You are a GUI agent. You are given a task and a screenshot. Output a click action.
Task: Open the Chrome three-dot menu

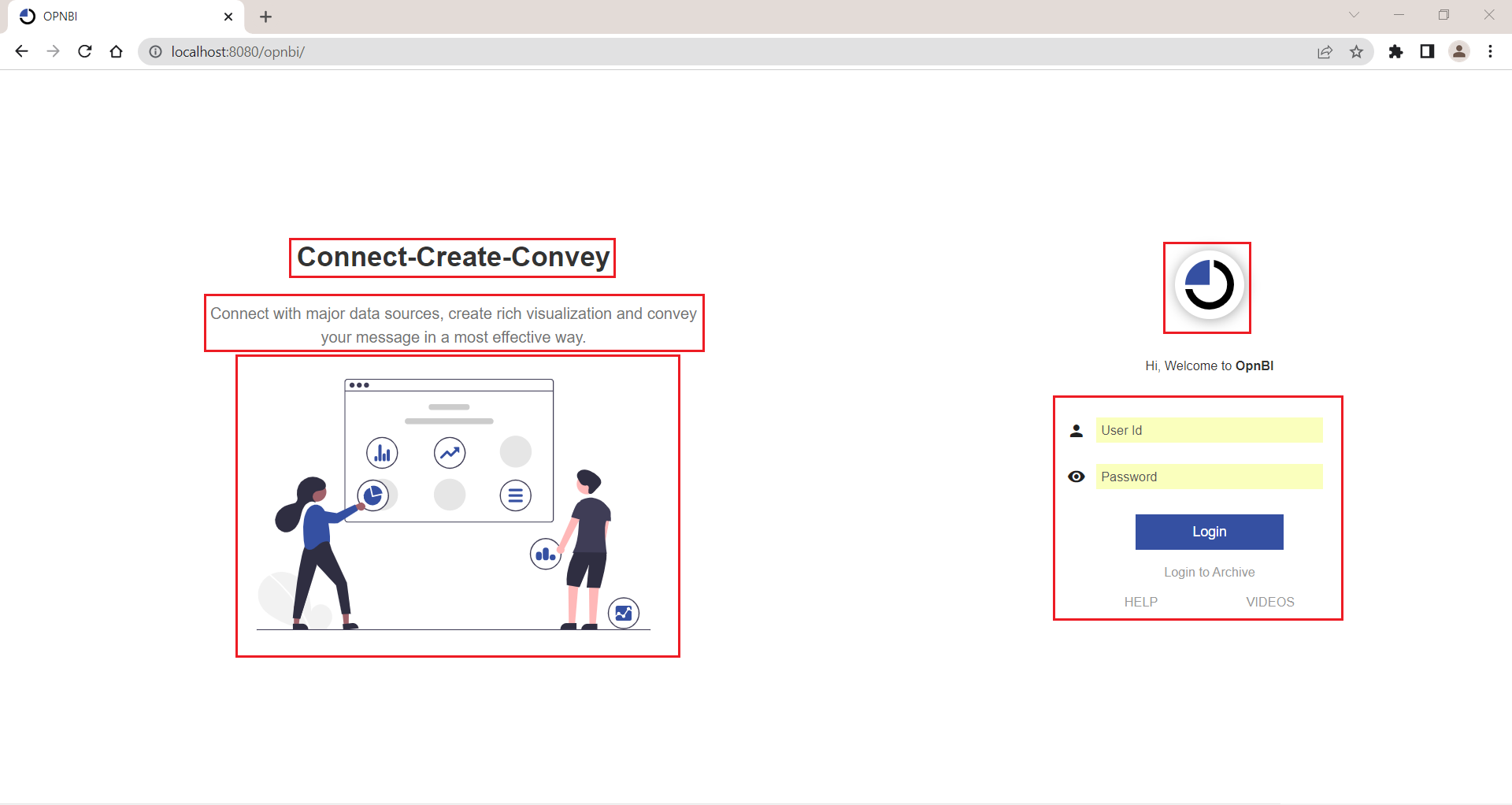[x=1490, y=52]
